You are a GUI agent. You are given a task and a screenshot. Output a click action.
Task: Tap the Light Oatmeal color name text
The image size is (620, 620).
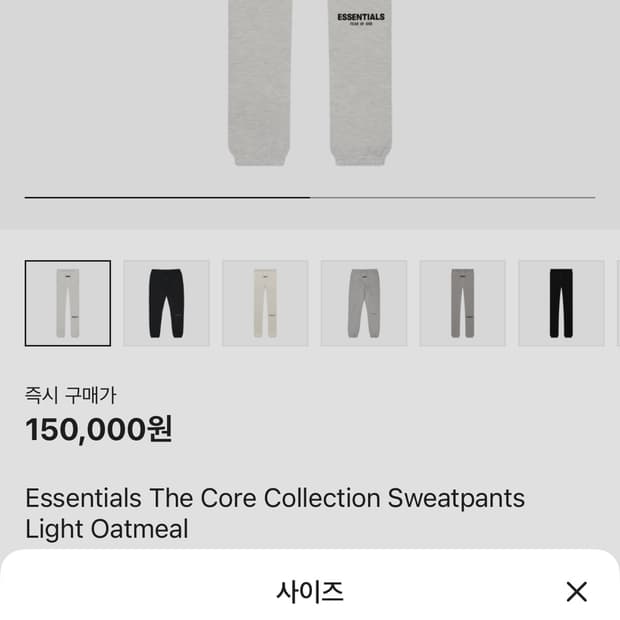(107, 529)
